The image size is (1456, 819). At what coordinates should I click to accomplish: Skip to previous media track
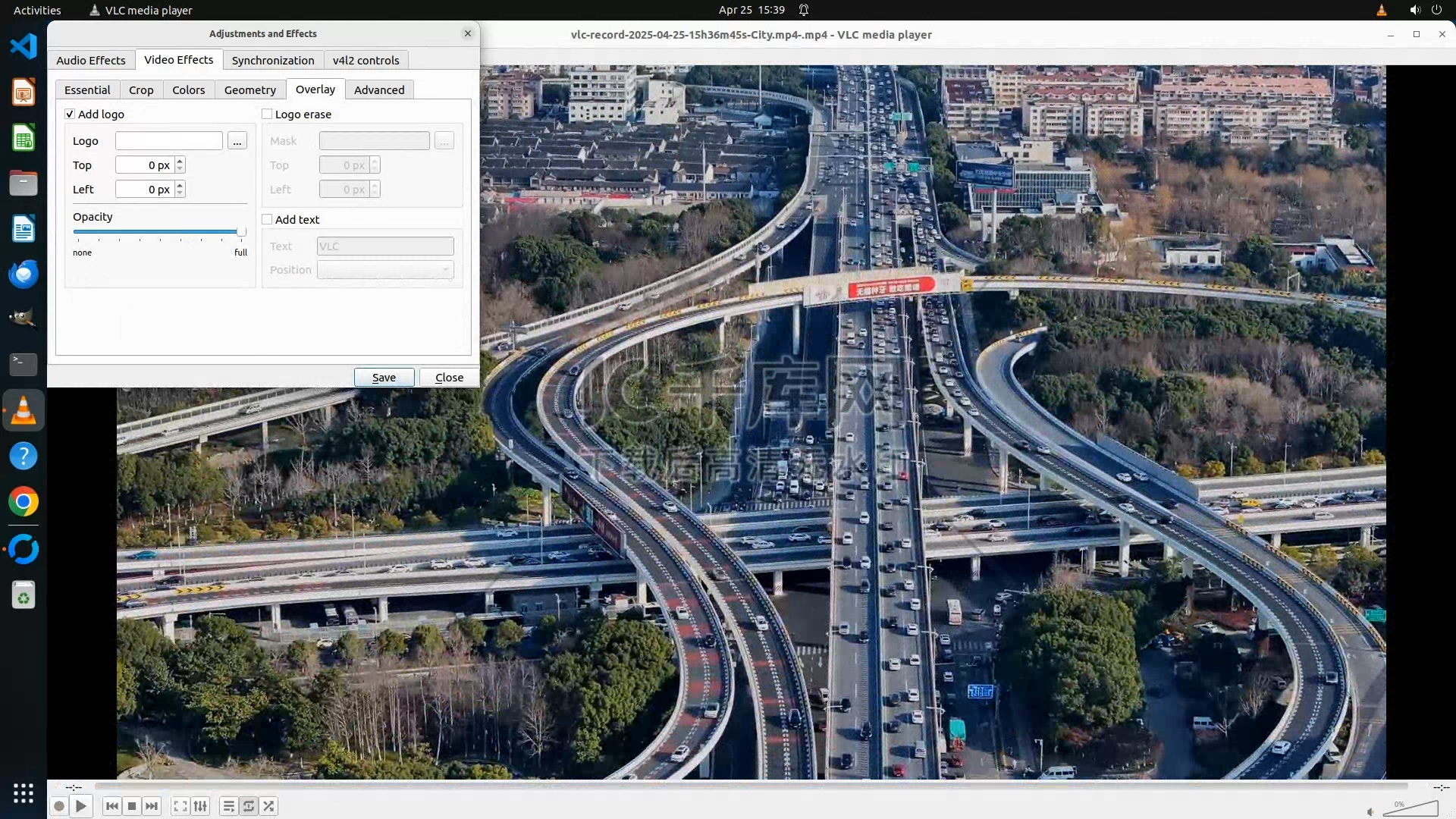click(x=112, y=806)
